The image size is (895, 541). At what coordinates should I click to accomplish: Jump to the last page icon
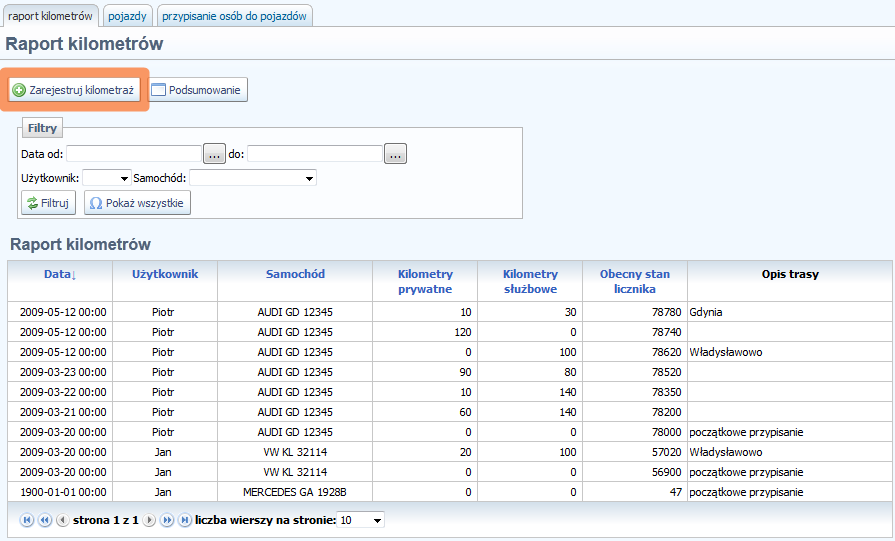pyautogui.click(x=184, y=520)
